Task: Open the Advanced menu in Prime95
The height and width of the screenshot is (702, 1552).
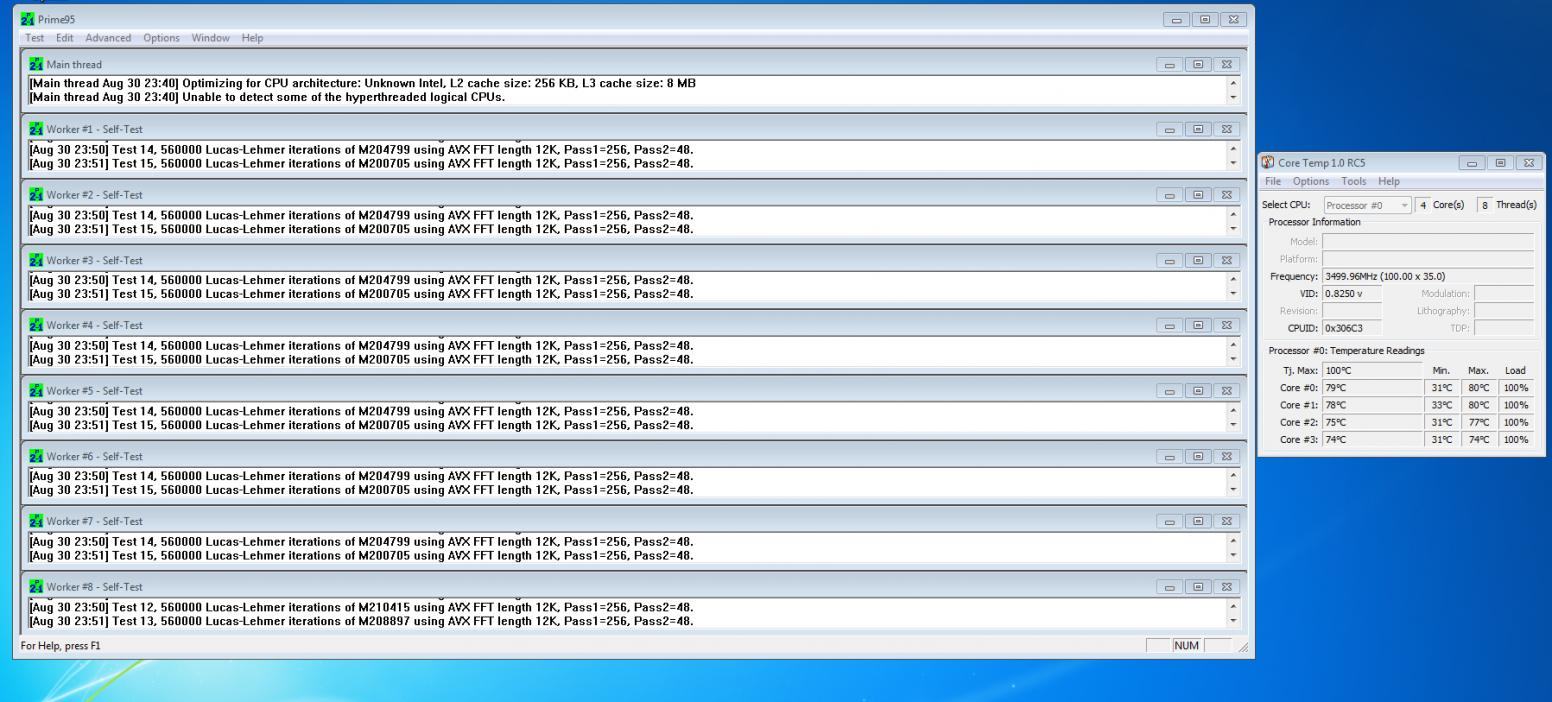Action: (108, 38)
